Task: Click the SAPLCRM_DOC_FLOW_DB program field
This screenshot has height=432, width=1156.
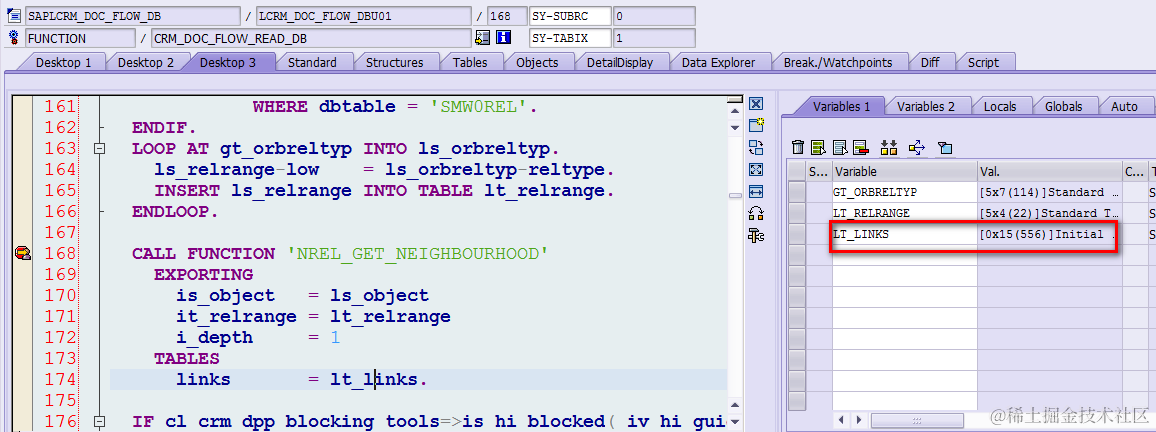Action: point(132,16)
